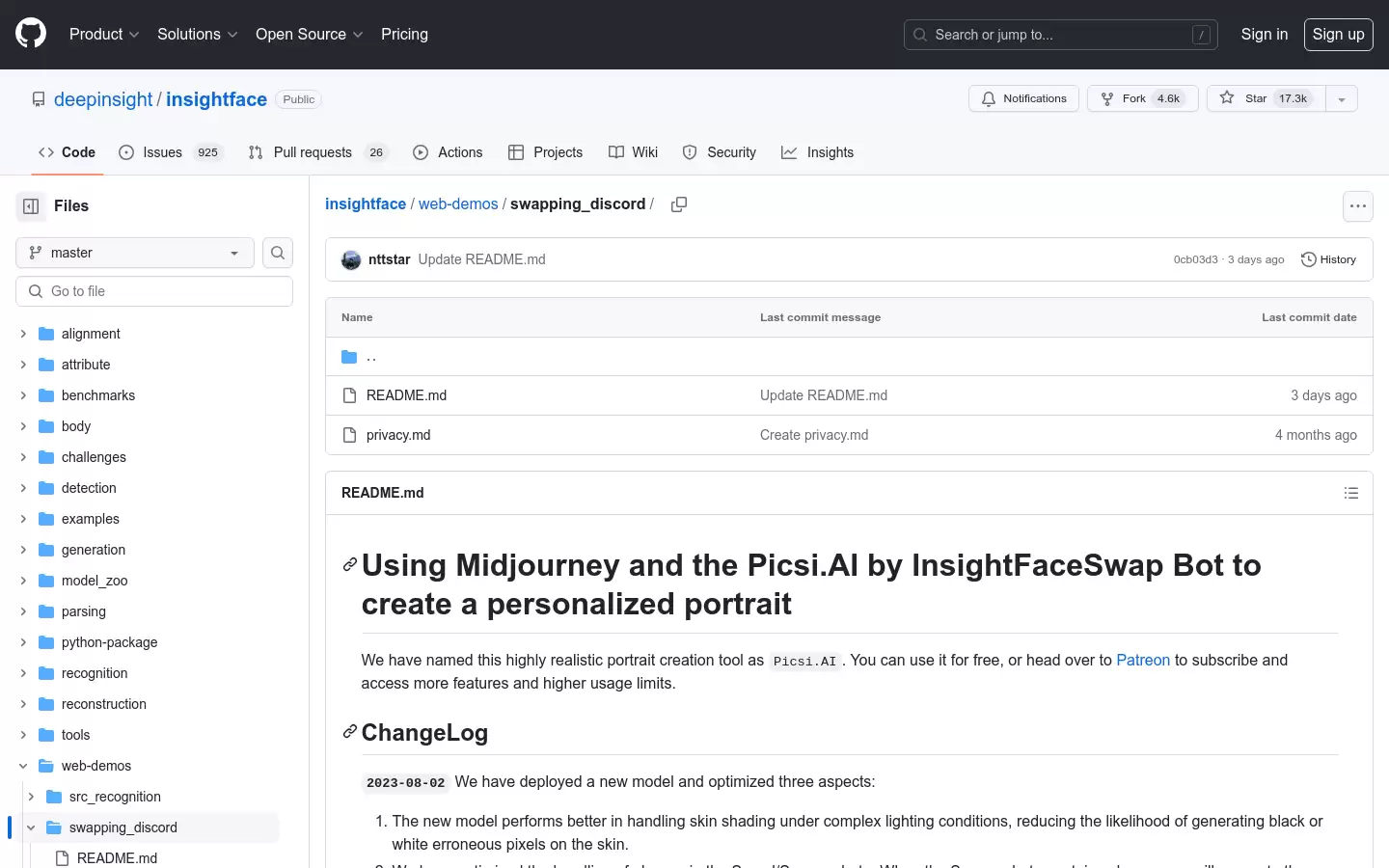
Task: Select model_zoo folder in tree
Action: 95,581
